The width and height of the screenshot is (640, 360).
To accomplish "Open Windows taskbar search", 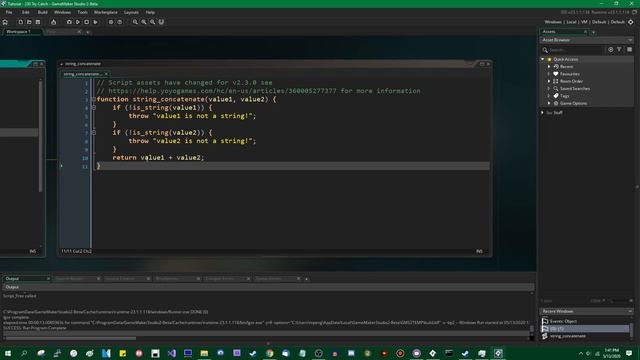I will click(24, 353).
